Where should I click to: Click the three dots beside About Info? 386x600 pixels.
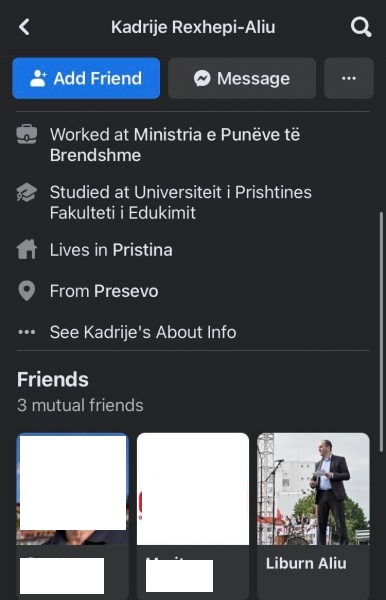27,332
